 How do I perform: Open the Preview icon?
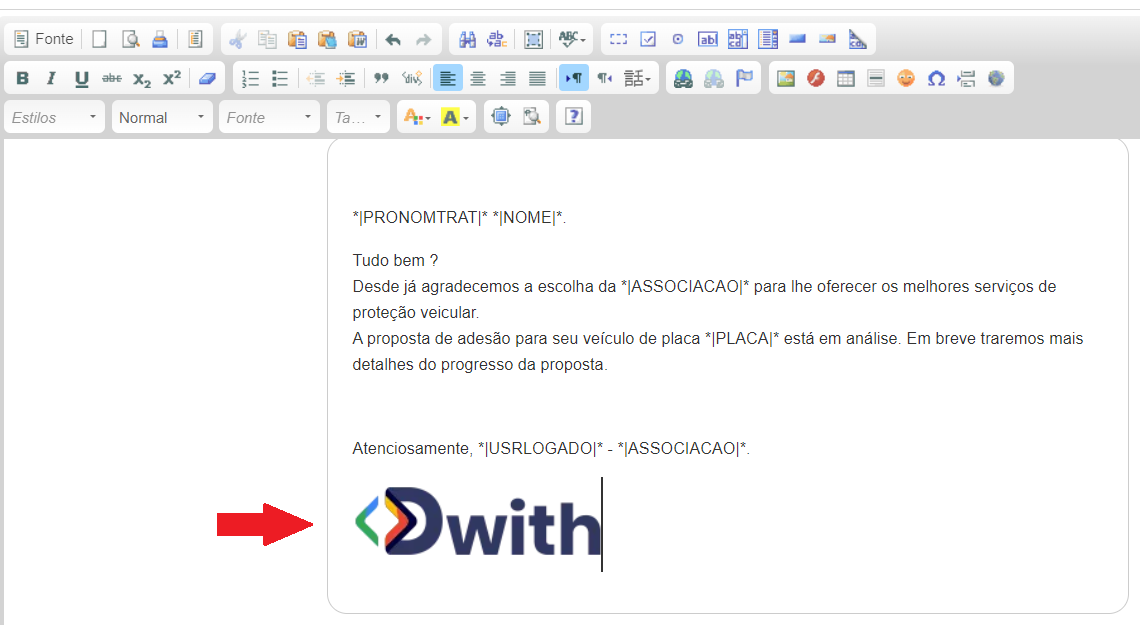130,39
